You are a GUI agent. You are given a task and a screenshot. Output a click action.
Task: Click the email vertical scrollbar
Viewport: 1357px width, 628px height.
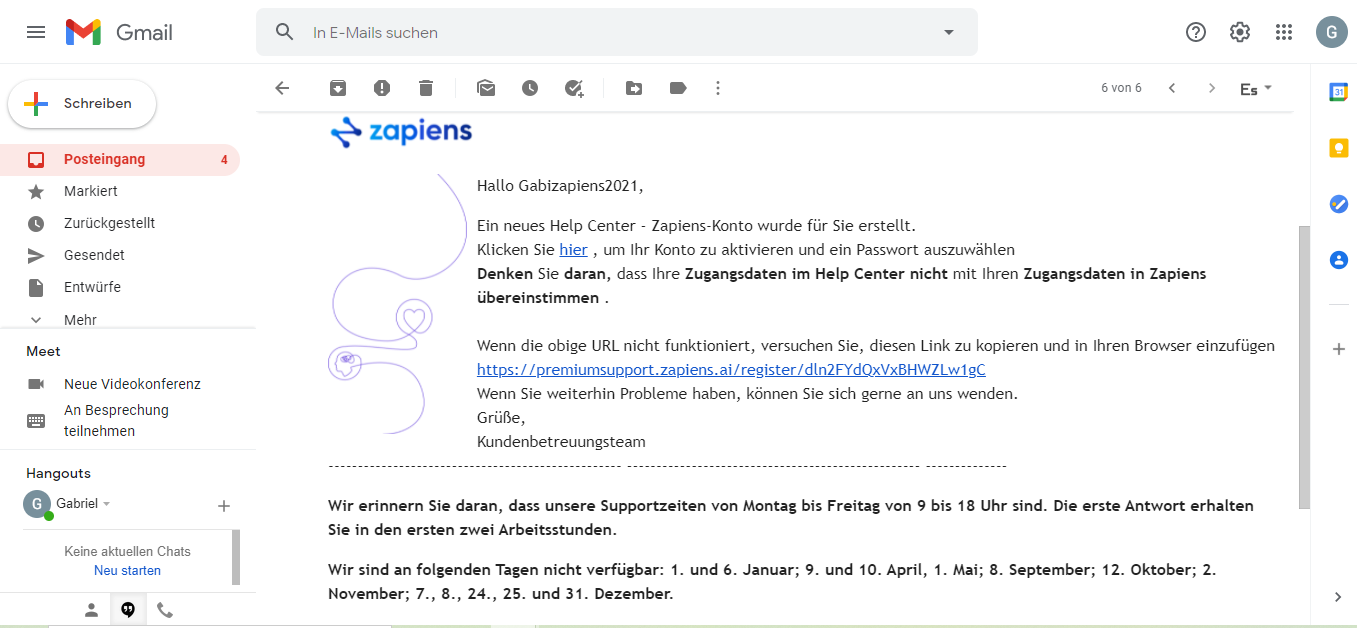(x=1303, y=367)
